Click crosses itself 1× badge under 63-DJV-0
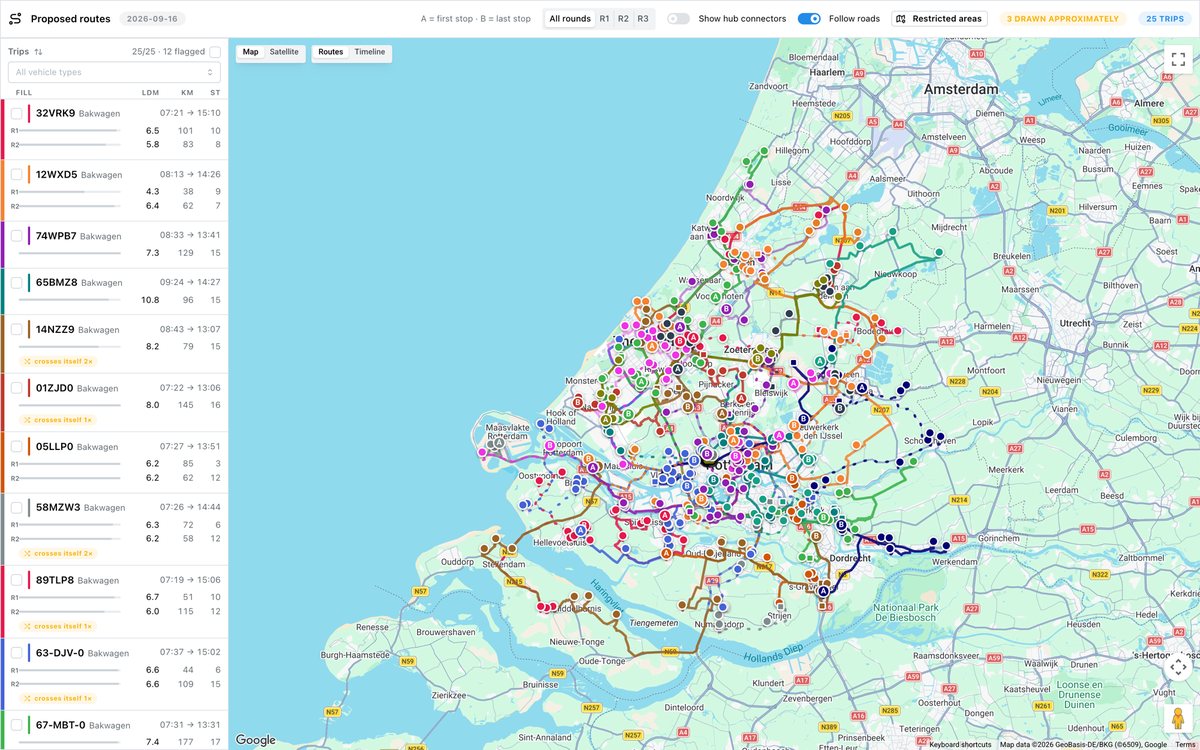The height and width of the screenshot is (750, 1200). (58, 699)
